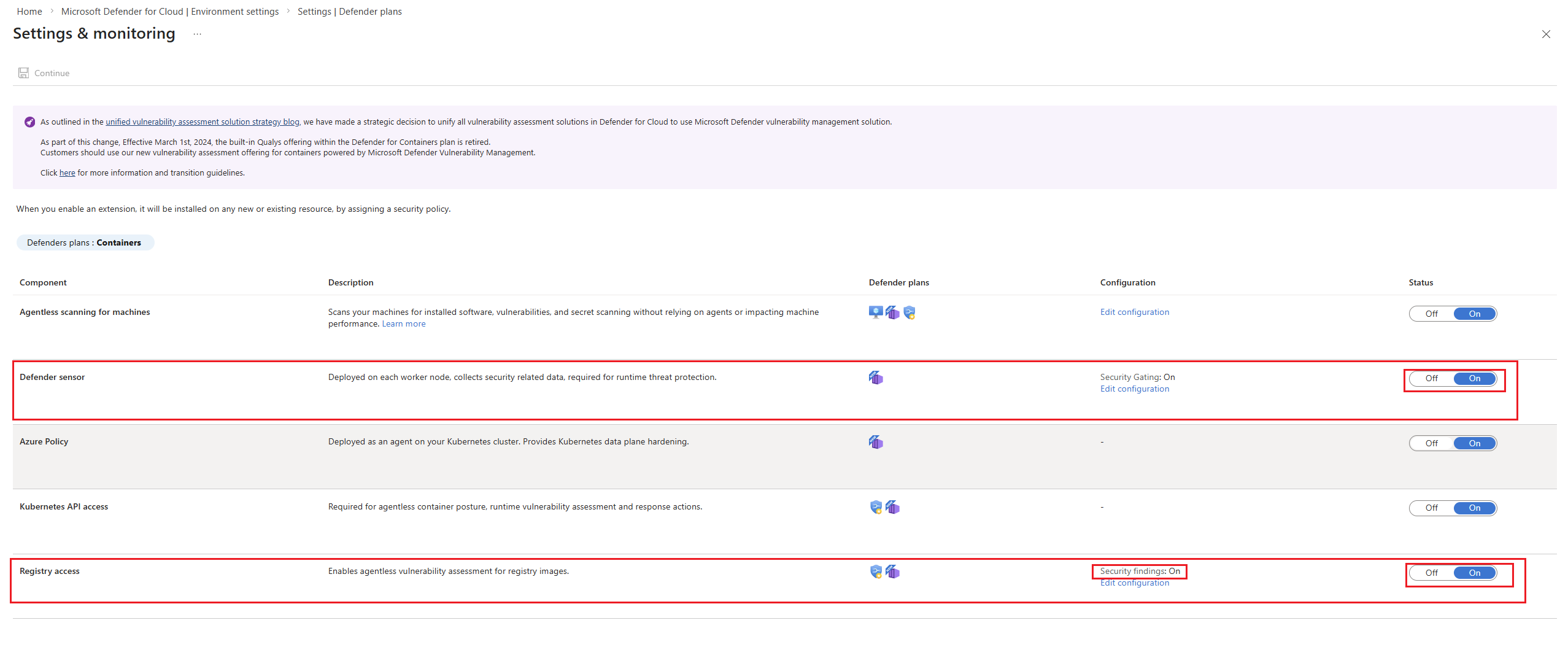Click the CSPM shield icon in Agentless scanning row
The image size is (1568, 647).
pyautogui.click(x=910, y=312)
